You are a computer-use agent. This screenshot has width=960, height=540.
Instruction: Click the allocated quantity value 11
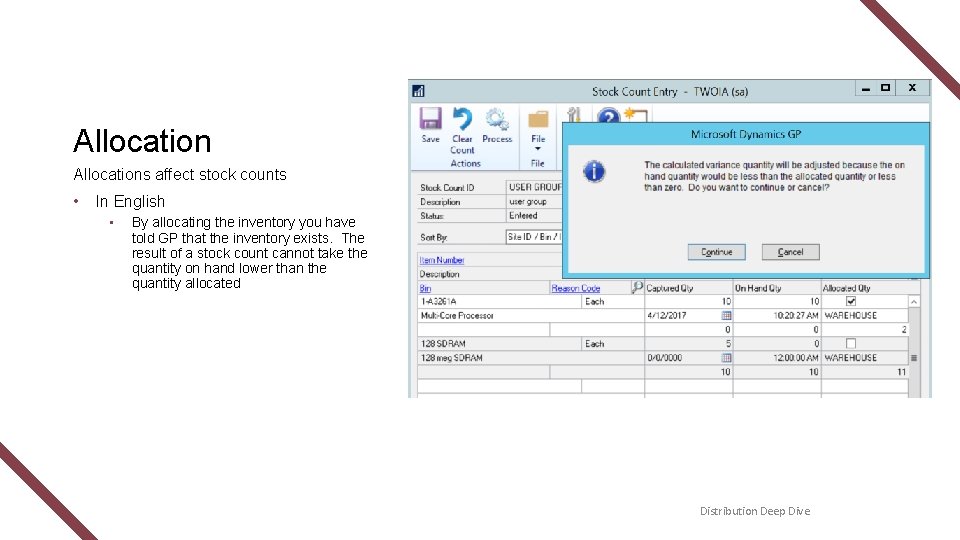tap(864, 372)
